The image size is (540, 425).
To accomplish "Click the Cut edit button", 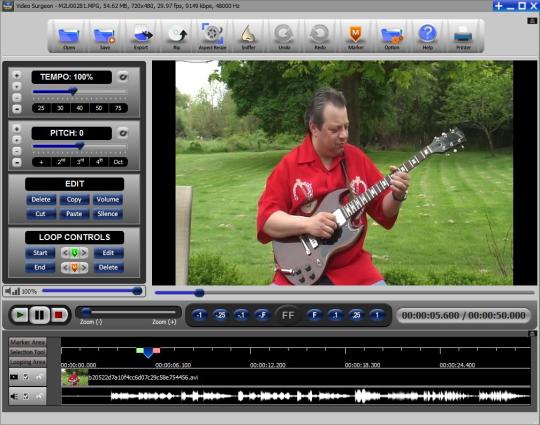I will coord(41,214).
